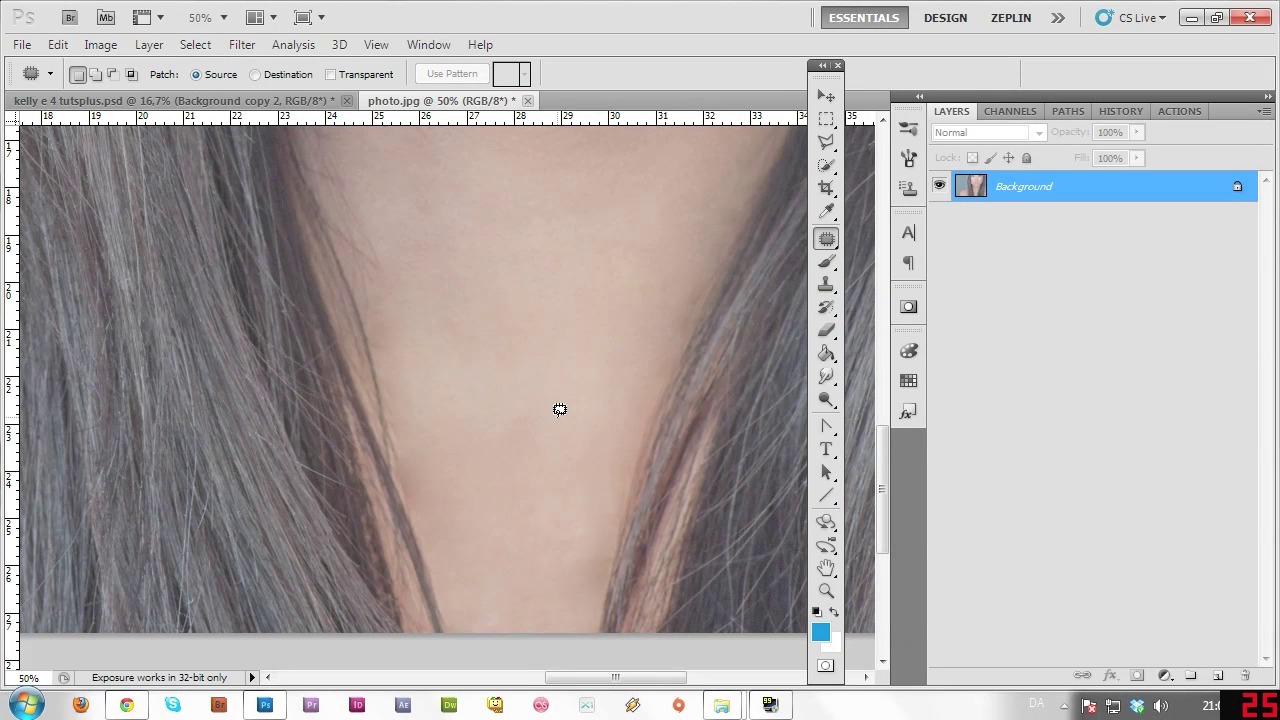The height and width of the screenshot is (720, 1280).
Task: Open the 50% zoom level dropdown
Action: (208, 17)
